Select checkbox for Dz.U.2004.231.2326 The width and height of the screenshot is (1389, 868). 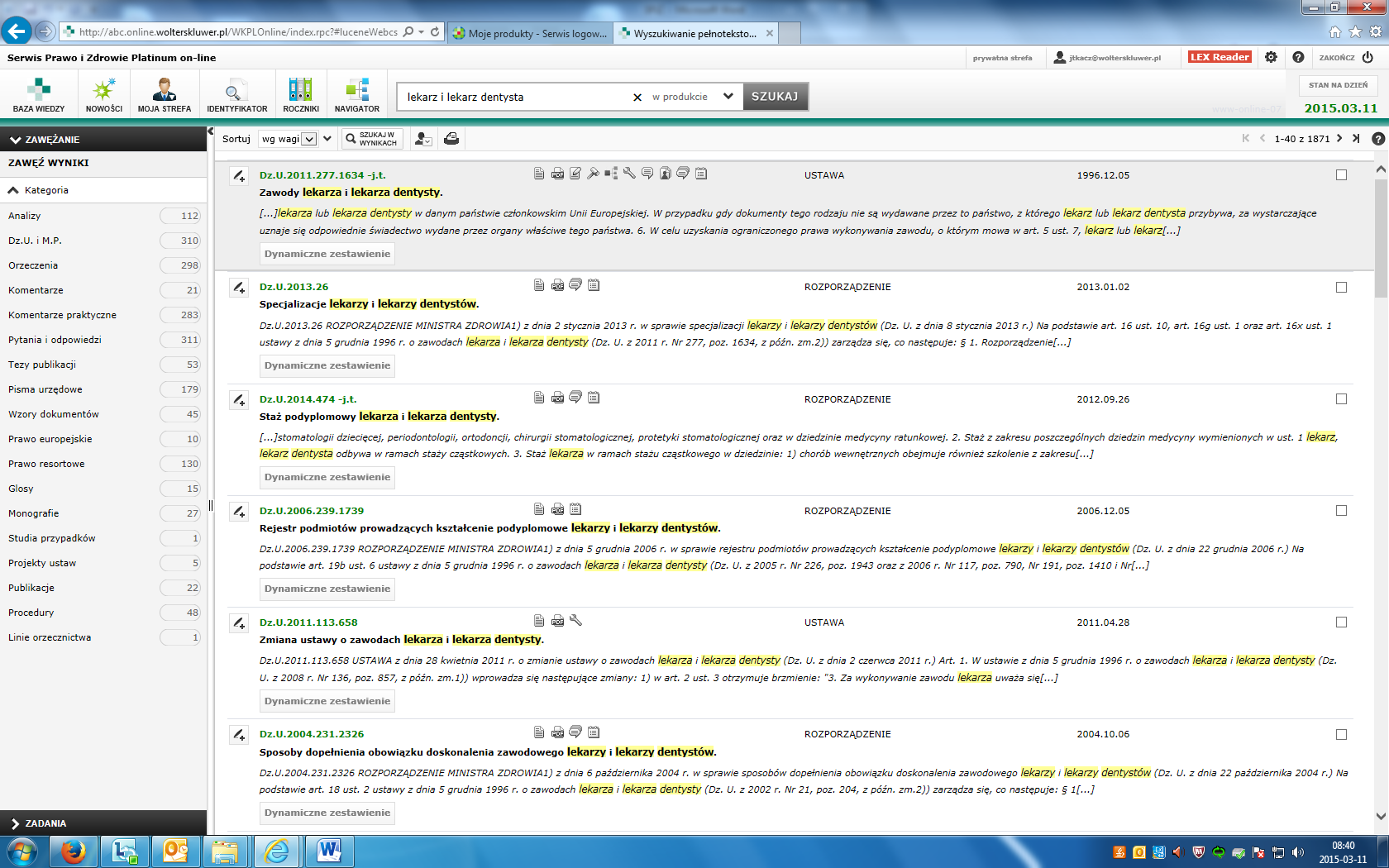(x=1341, y=735)
